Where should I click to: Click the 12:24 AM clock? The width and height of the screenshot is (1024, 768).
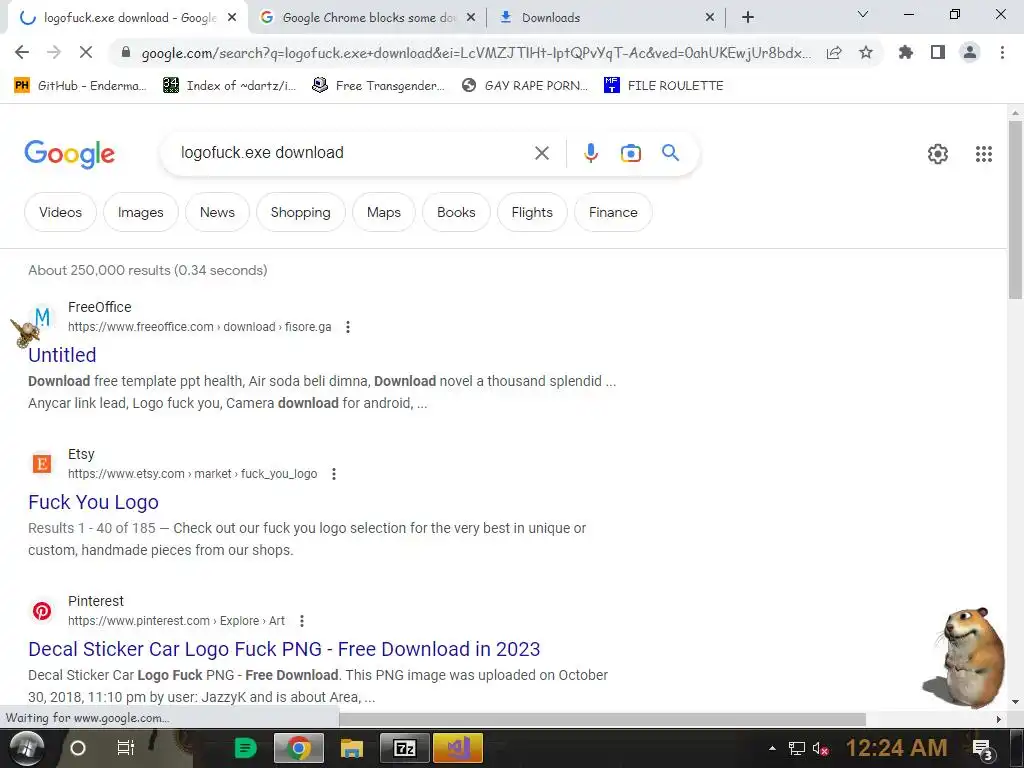click(896, 748)
